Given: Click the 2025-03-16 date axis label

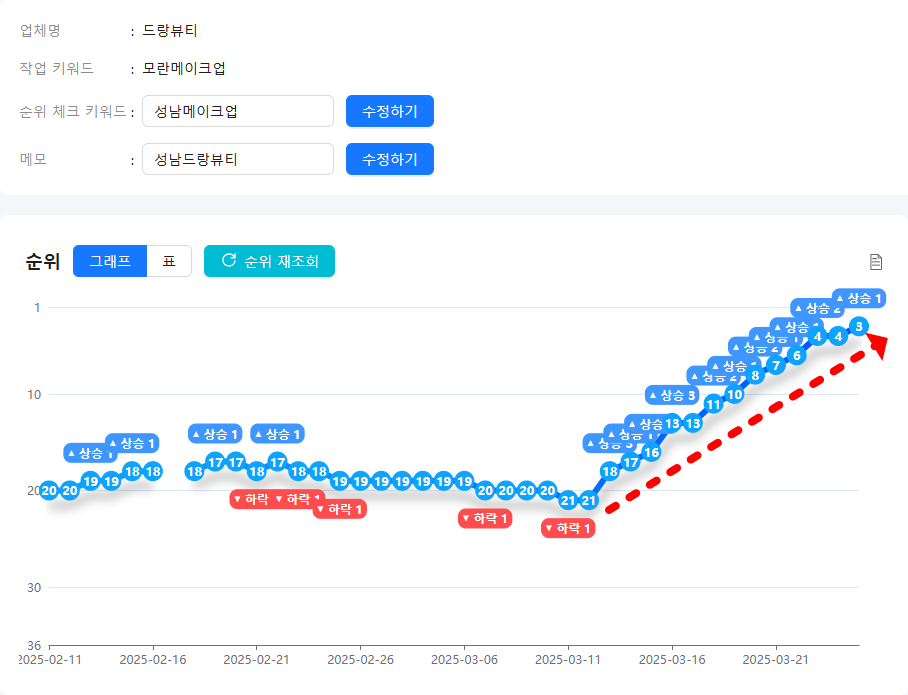Looking at the screenshot, I should (672, 660).
